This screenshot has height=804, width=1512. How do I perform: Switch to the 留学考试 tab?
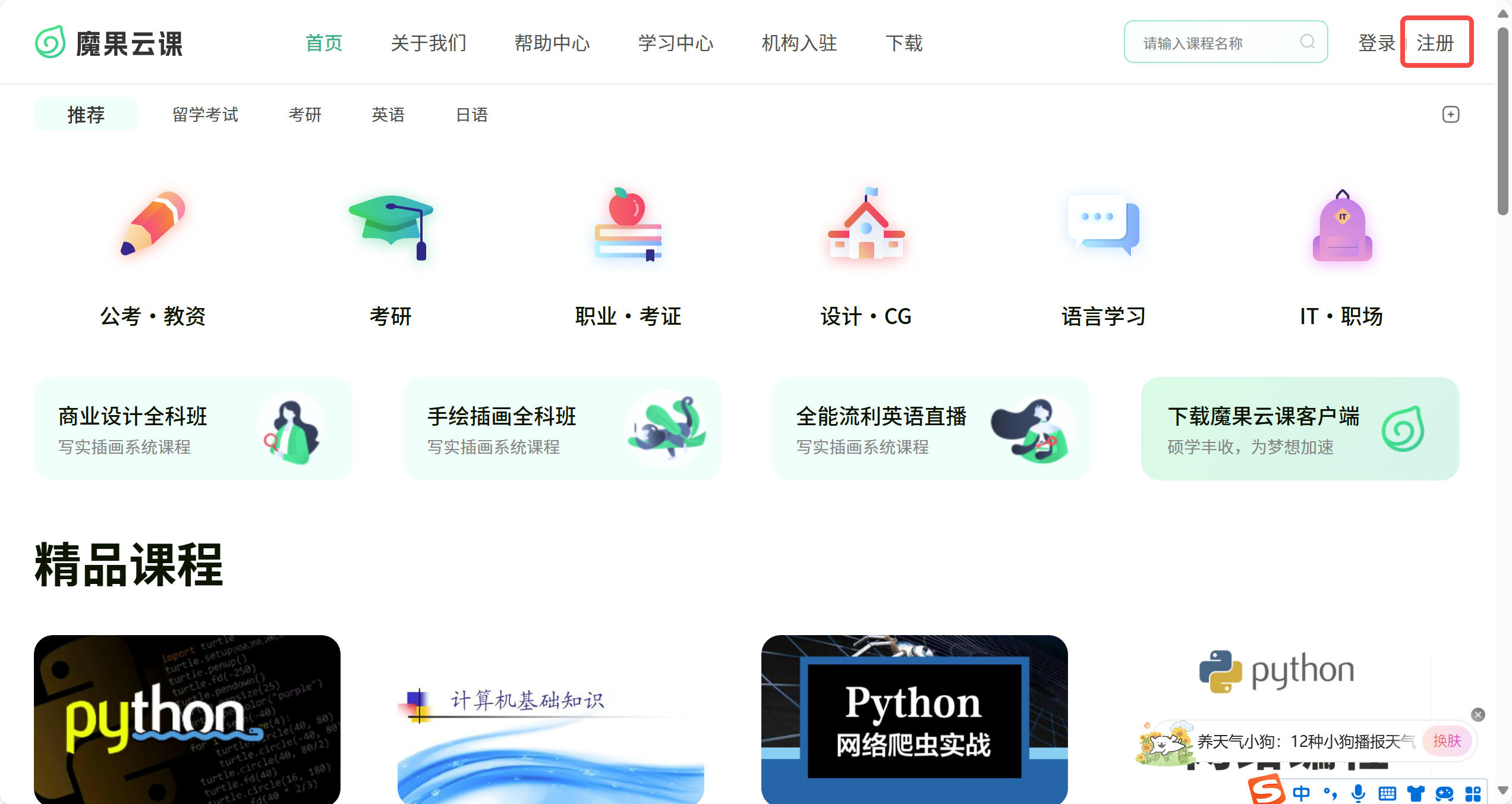click(x=205, y=114)
